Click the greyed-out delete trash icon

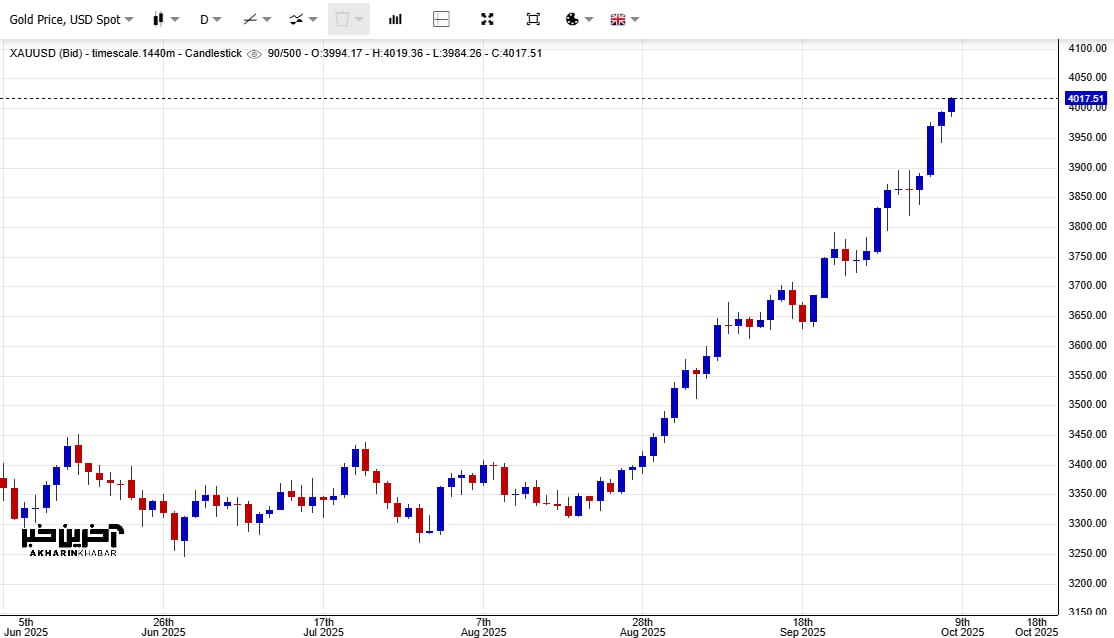348,19
